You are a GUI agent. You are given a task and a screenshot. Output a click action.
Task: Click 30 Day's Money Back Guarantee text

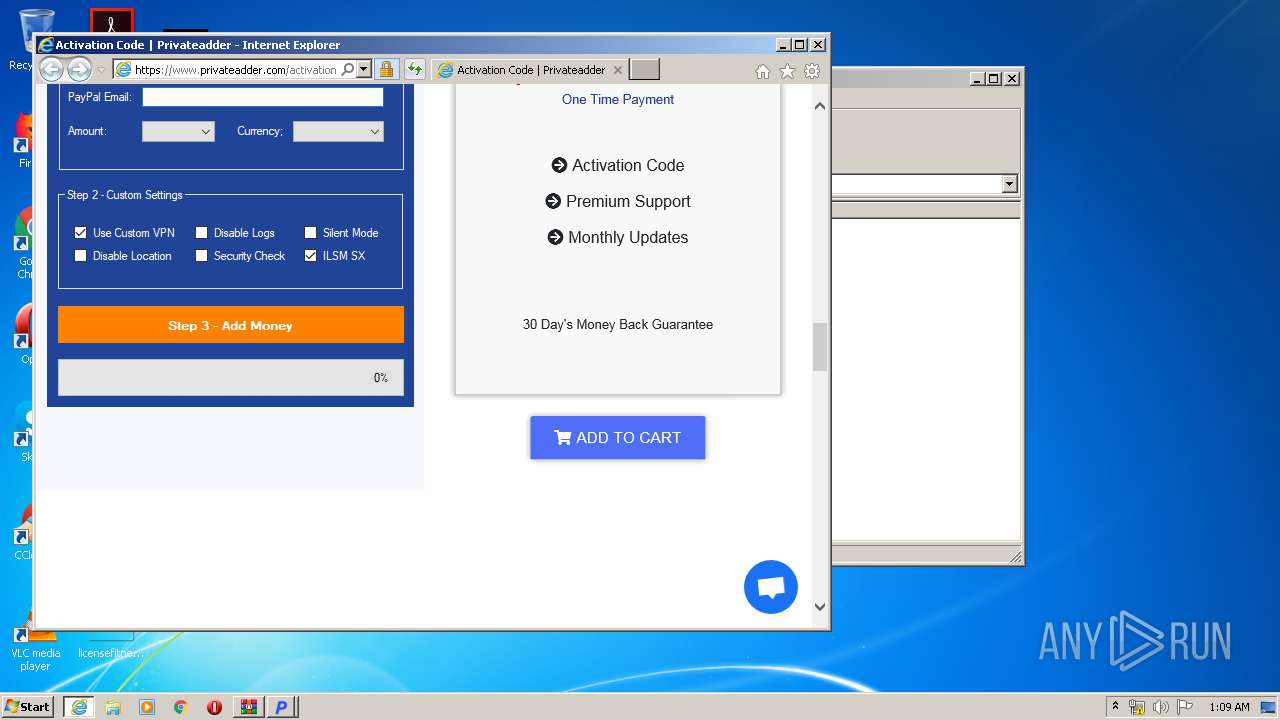(x=618, y=324)
